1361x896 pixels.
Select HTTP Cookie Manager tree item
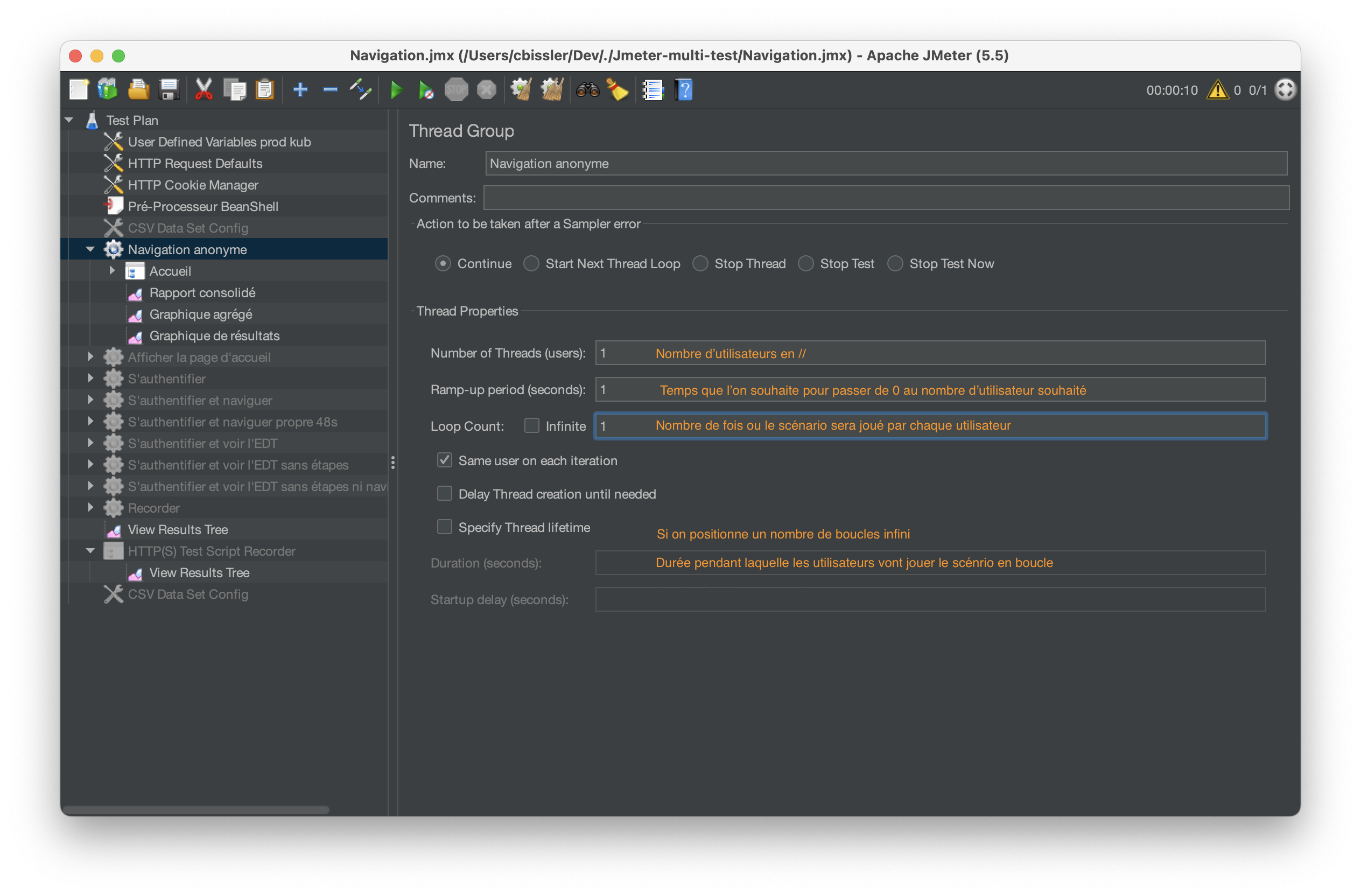click(193, 185)
